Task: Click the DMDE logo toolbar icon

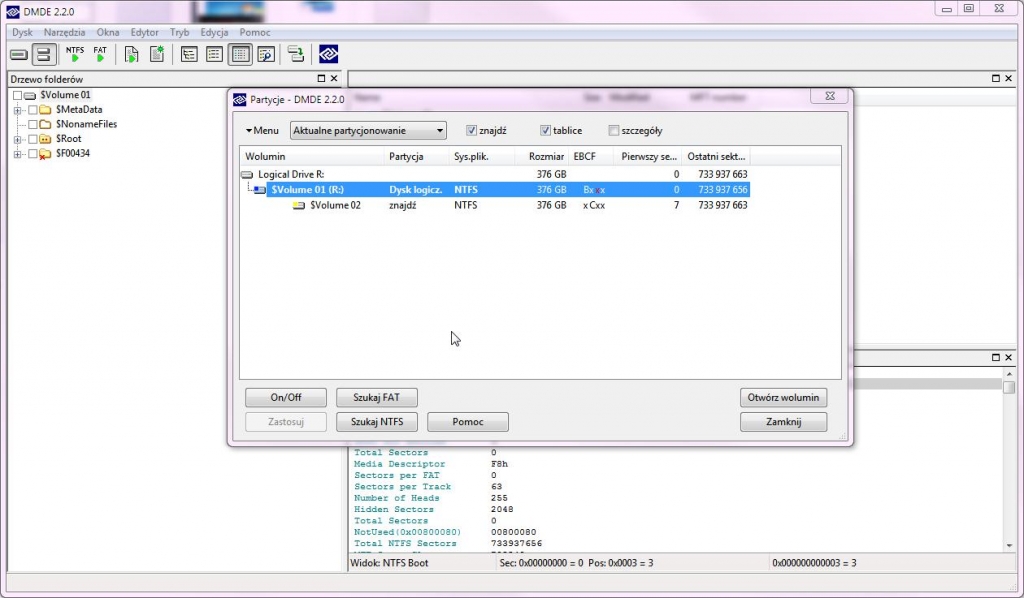Action: pyautogui.click(x=328, y=55)
